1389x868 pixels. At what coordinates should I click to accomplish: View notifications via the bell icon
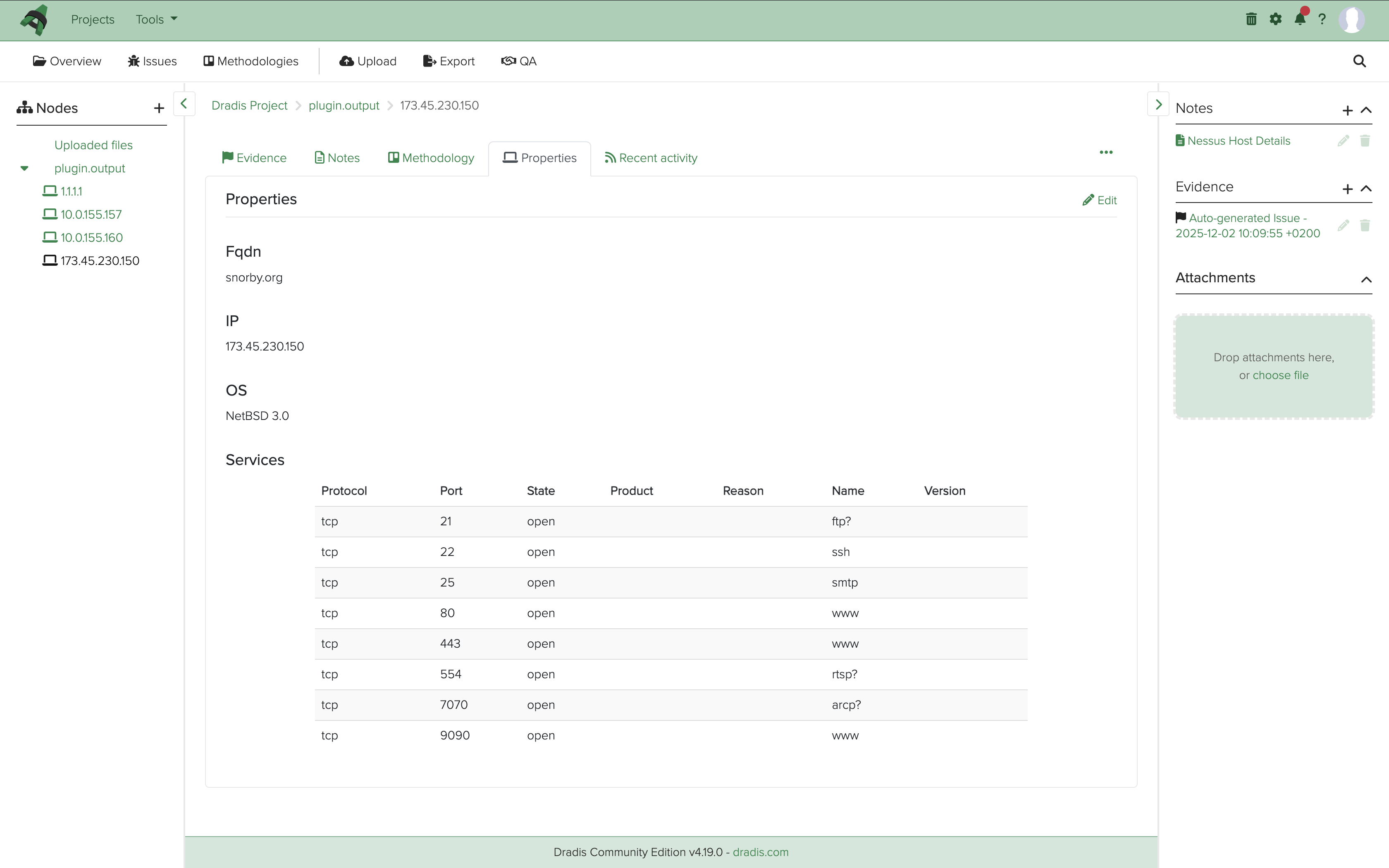click(x=1300, y=19)
